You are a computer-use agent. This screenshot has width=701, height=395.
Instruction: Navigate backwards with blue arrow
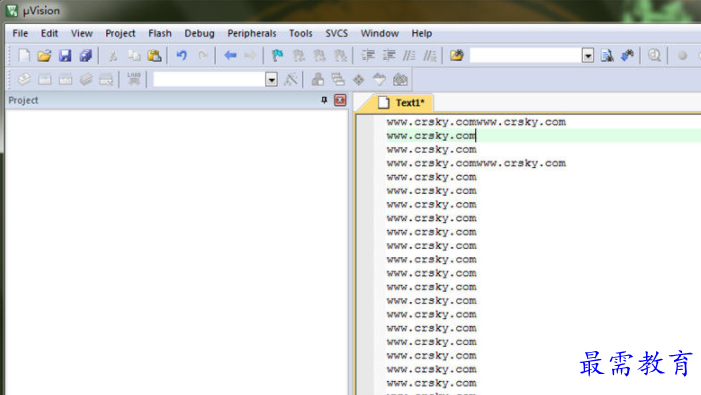point(230,55)
